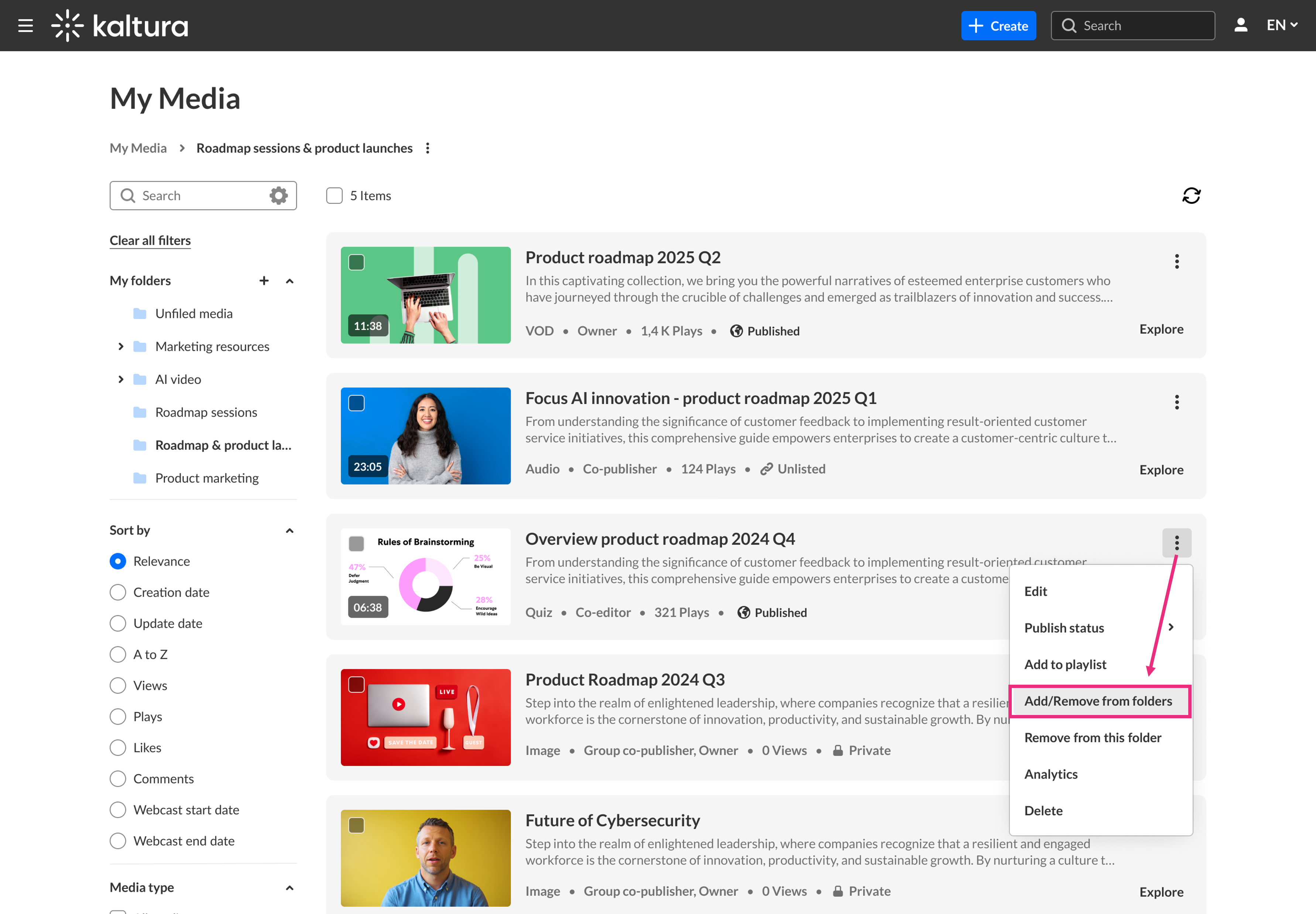Open the hamburger navigation menu
Screen dimensions: 1316x914
click(x=25, y=26)
